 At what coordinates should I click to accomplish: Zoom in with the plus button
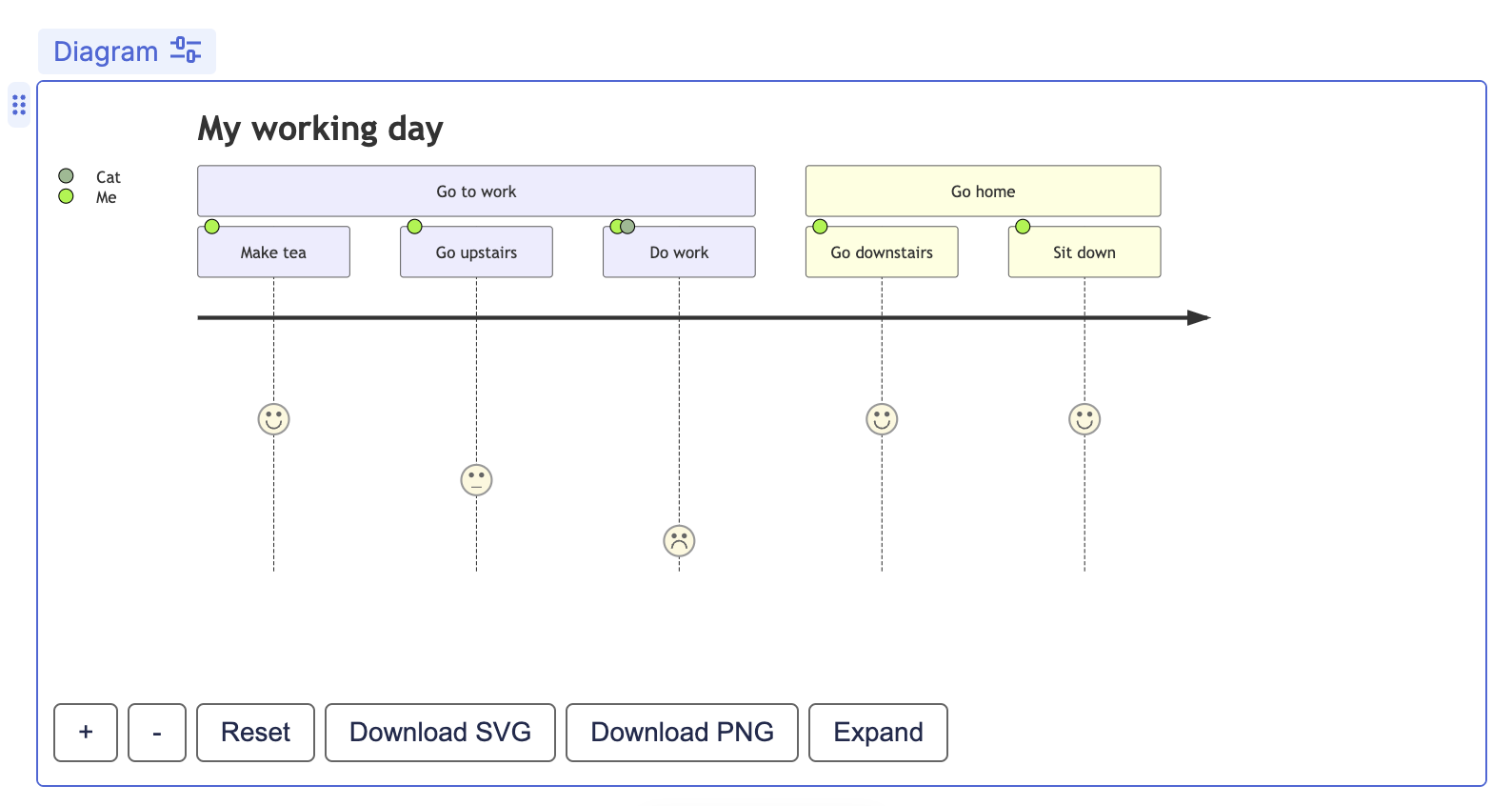pyautogui.click(x=86, y=733)
